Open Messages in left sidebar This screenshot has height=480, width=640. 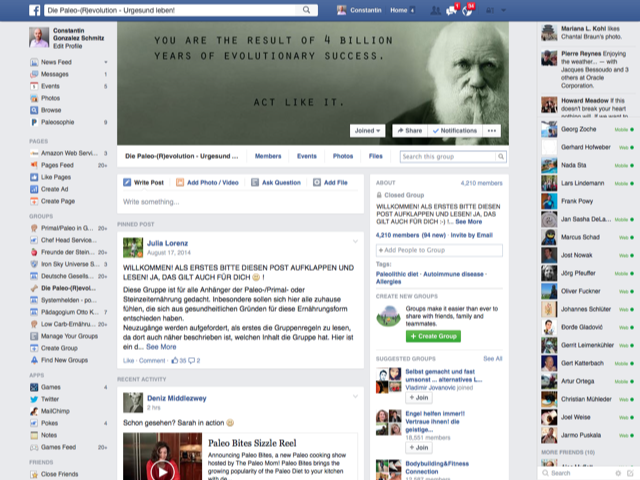[54, 74]
